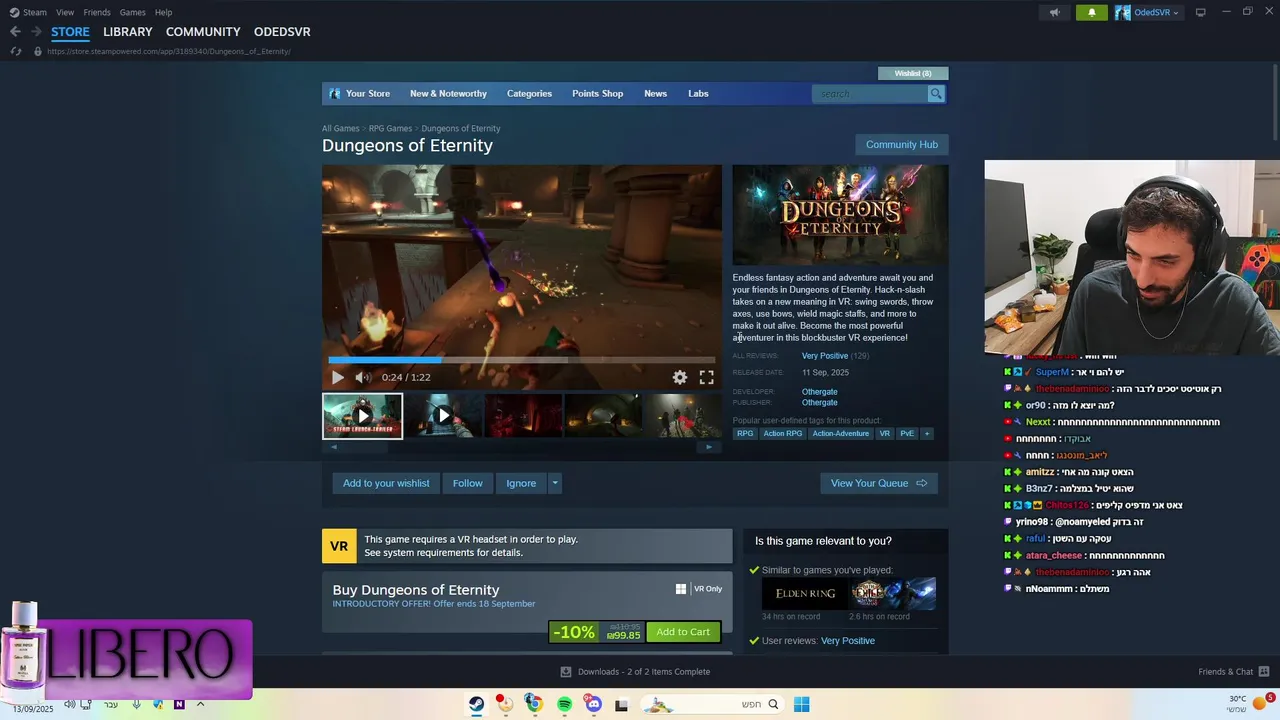Viewport: 1280px width, 720px height.
Task: Open the New & Noteworthy dropdown
Action: pyautogui.click(x=448, y=94)
